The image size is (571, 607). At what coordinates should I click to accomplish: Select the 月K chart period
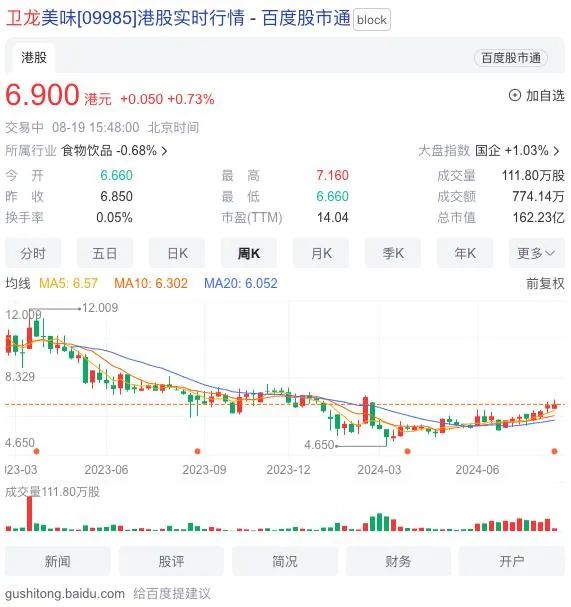point(321,254)
